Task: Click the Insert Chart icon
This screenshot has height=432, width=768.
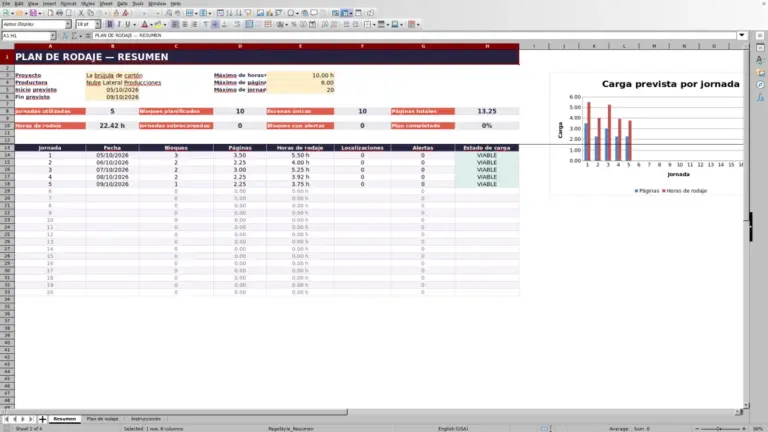Action: pyautogui.click(x=269, y=13)
